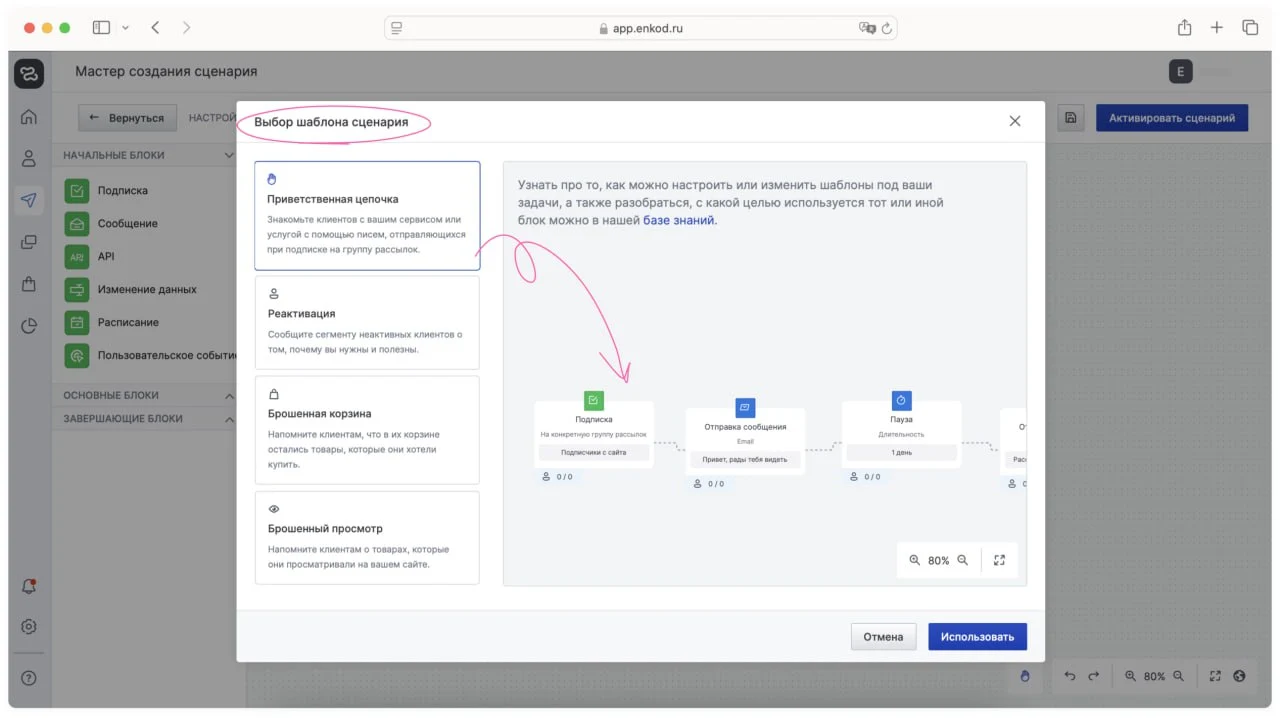Open settings gear in left sidebar
1280x718 pixels.
[29, 627]
